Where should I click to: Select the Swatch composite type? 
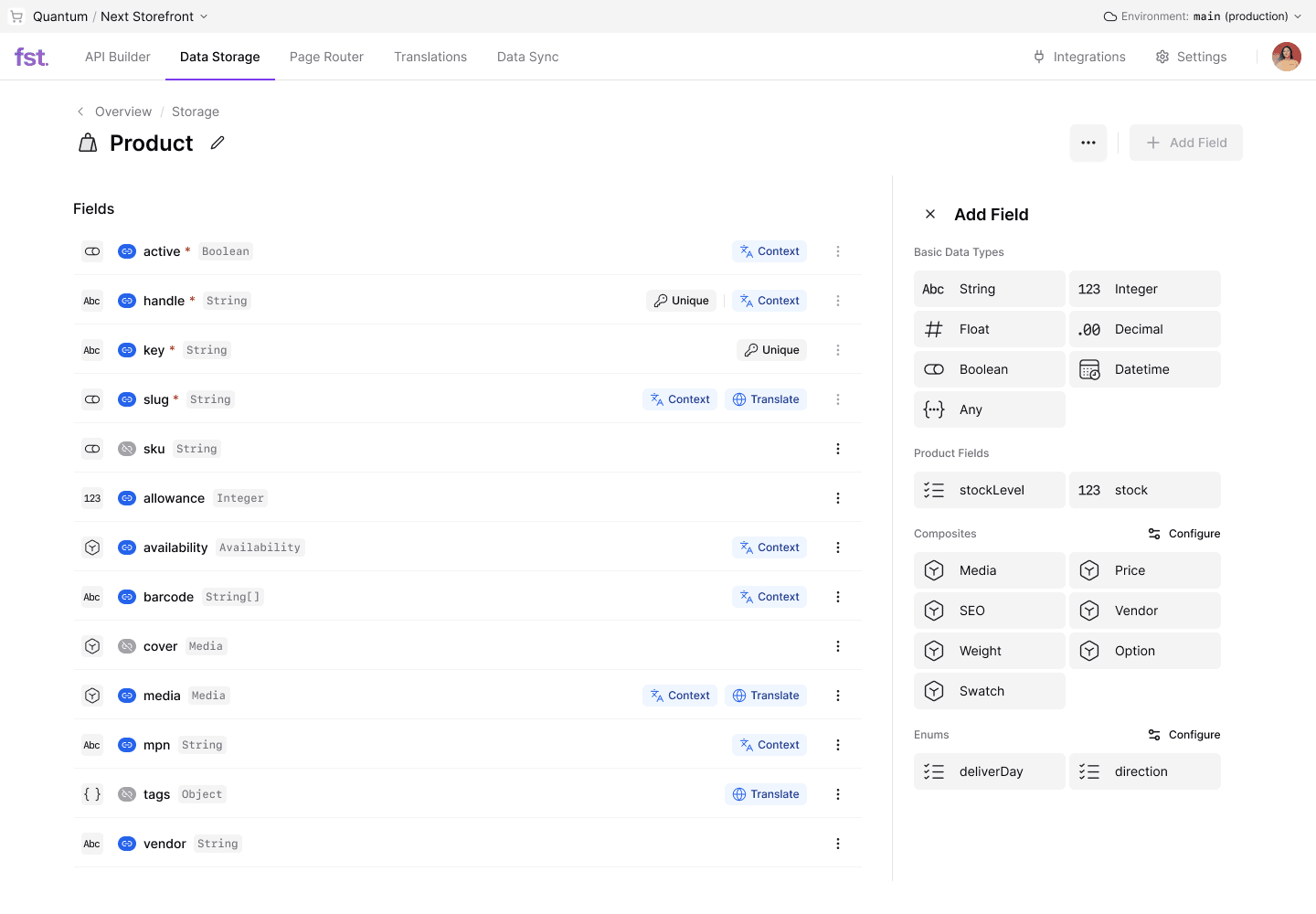pos(989,691)
